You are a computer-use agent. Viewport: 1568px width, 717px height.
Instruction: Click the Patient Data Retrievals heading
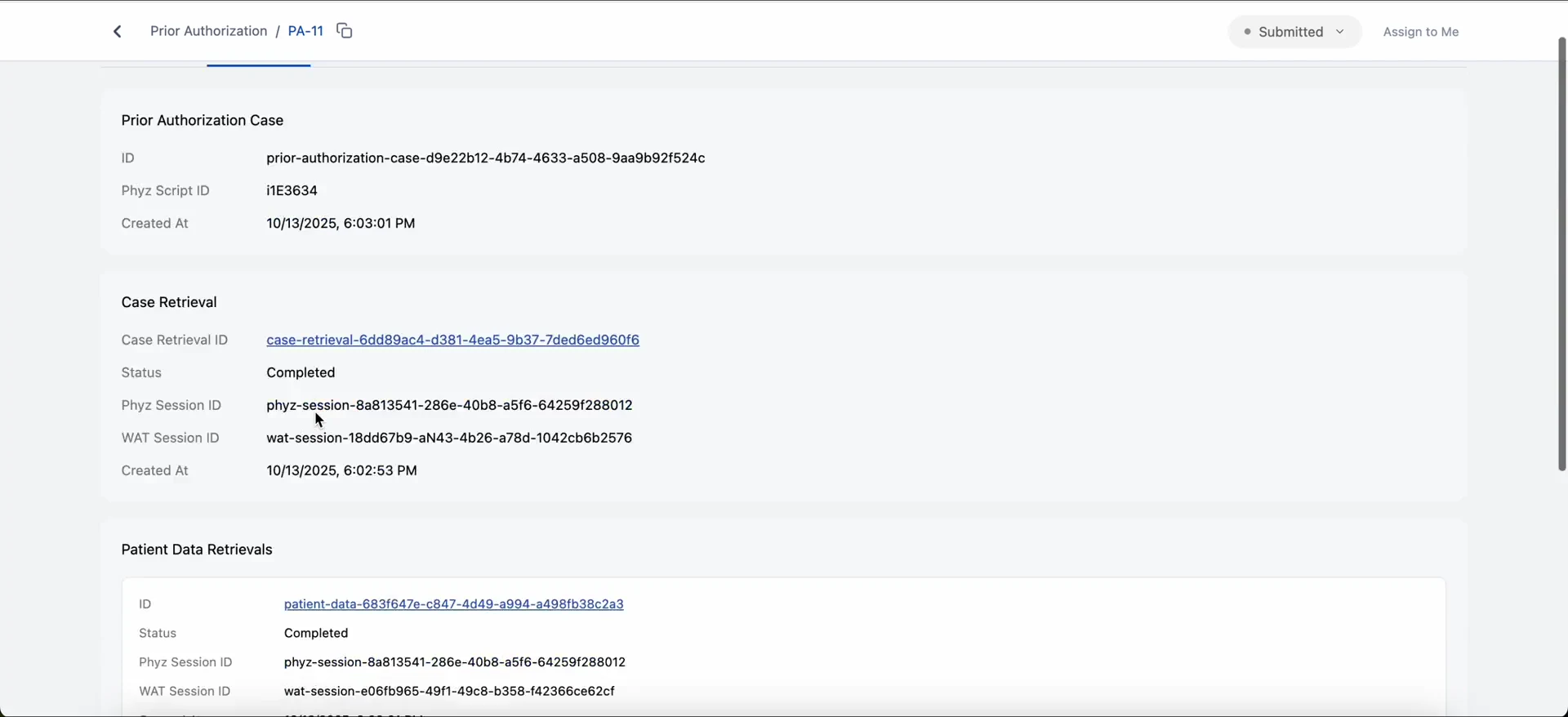pos(197,550)
